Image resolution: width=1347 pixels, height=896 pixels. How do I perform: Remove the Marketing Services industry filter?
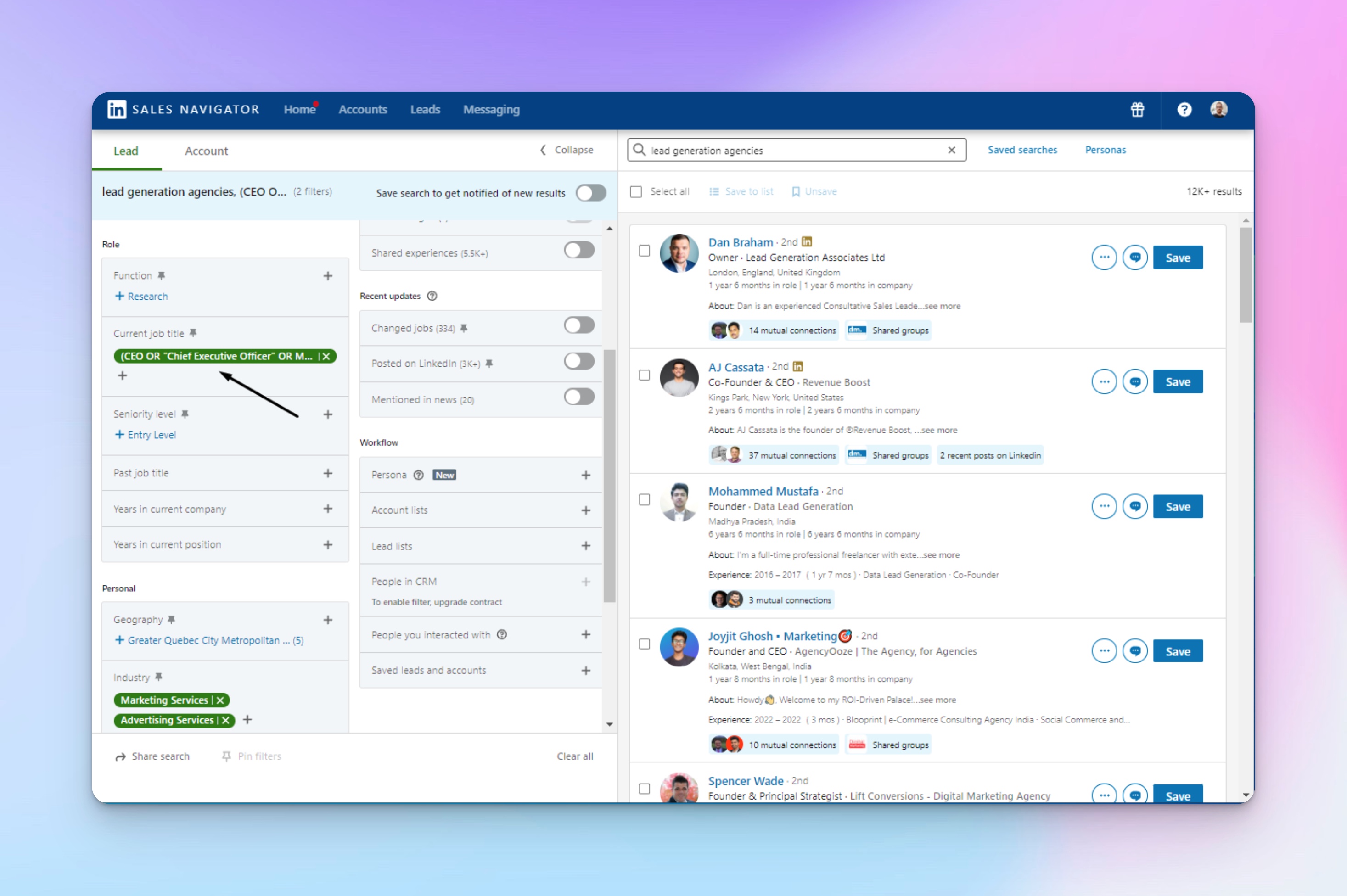[x=220, y=700]
